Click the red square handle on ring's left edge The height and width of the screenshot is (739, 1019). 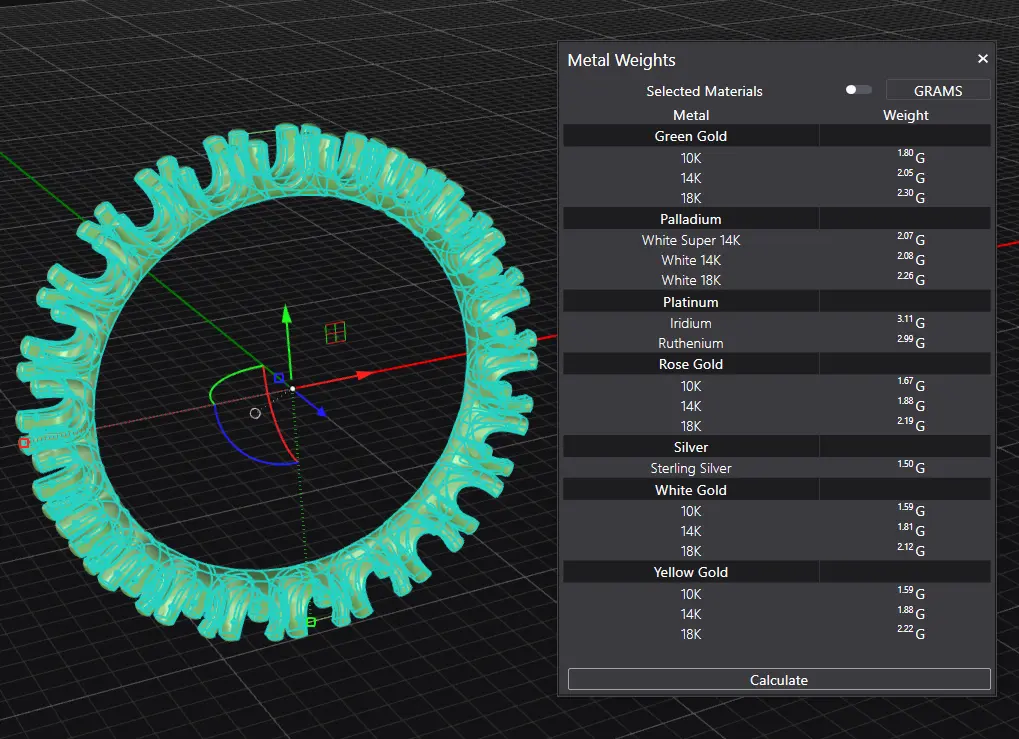tap(24, 443)
